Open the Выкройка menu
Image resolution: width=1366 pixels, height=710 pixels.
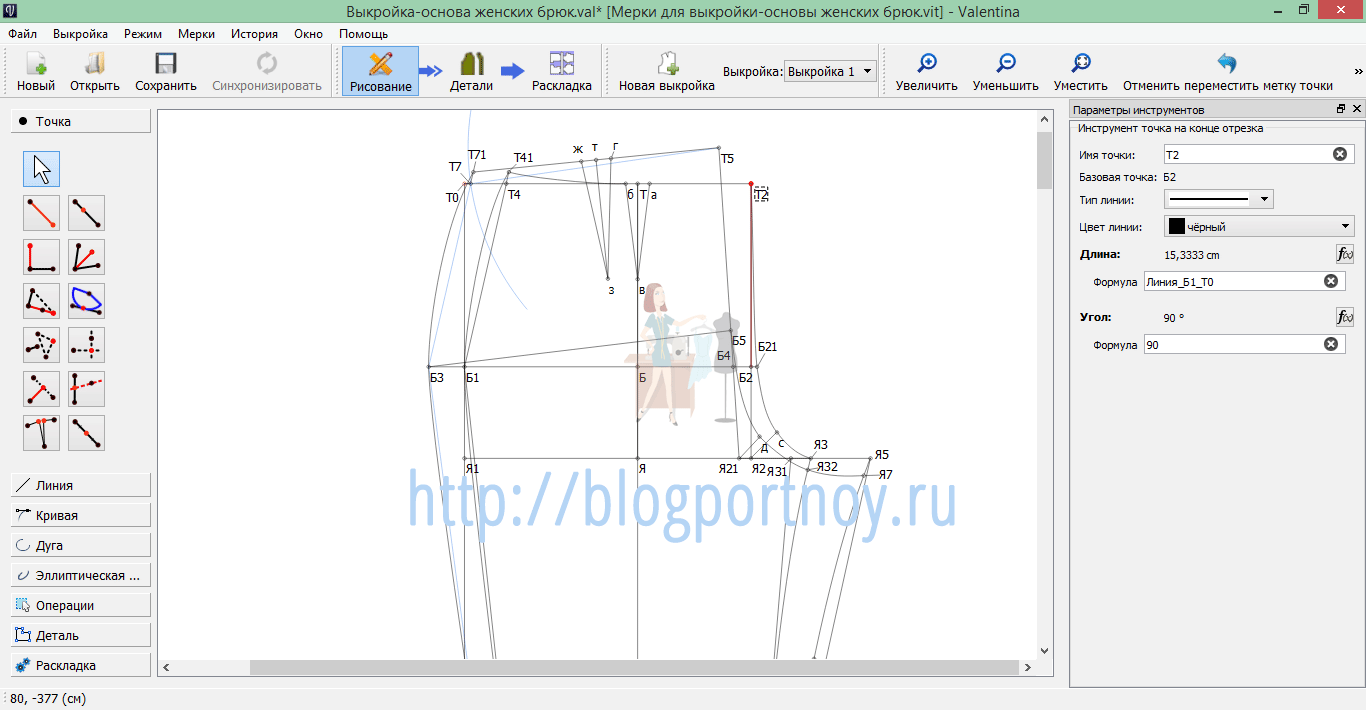(80, 33)
